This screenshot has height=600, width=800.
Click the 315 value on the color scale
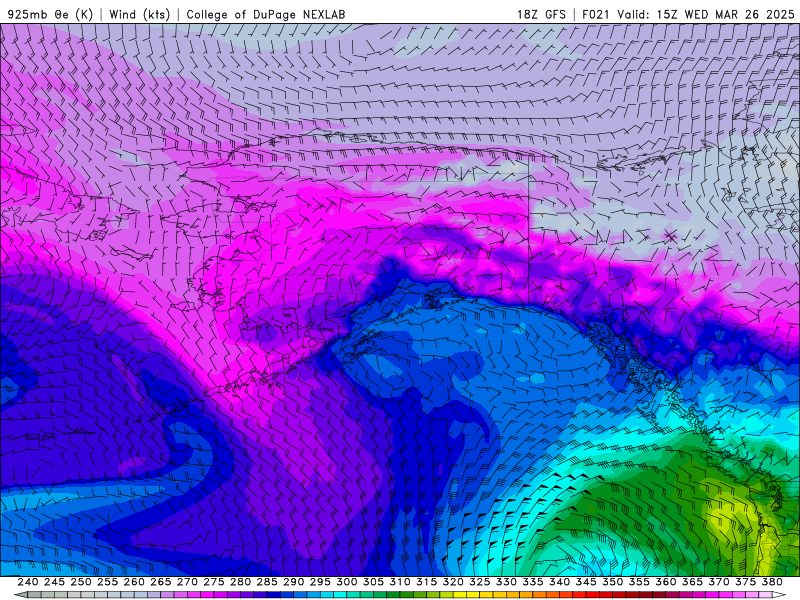pyautogui.click(x=427, y=582)
